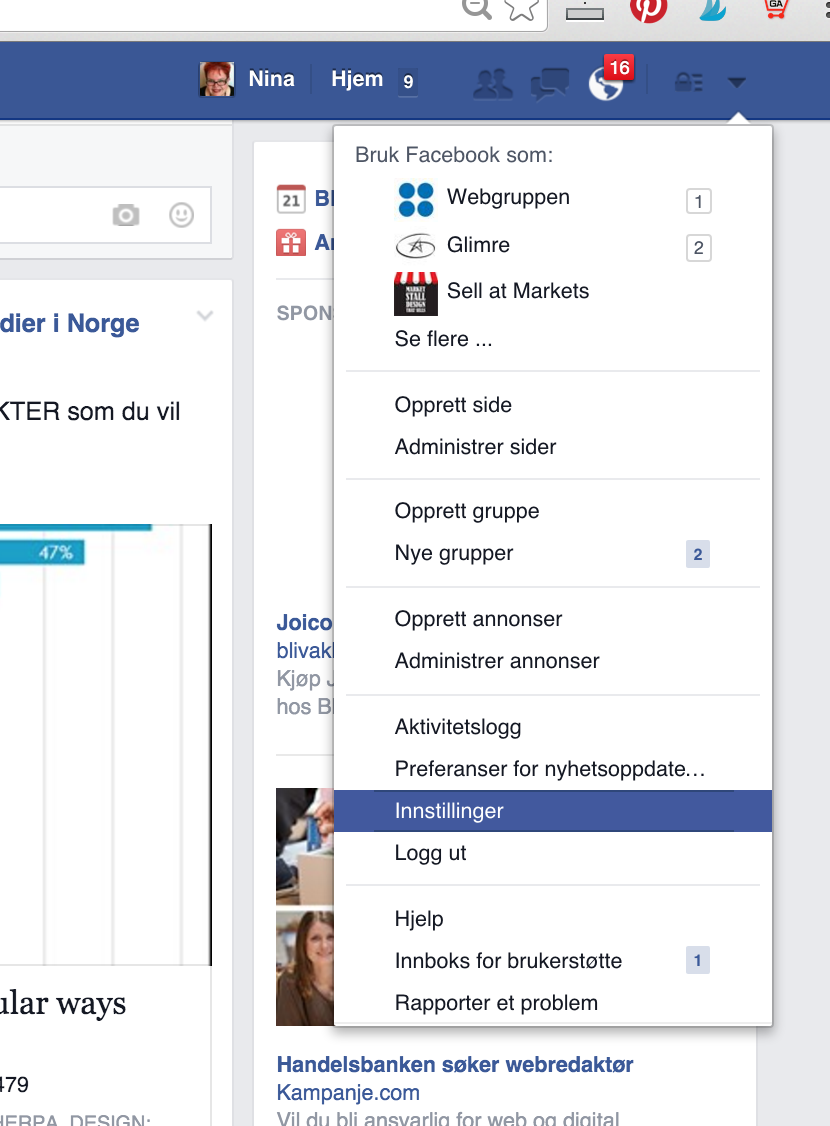Viewport: 830px width, 1126px height.
Task: Open Aktivitetslogg
Action: point(458,727)
